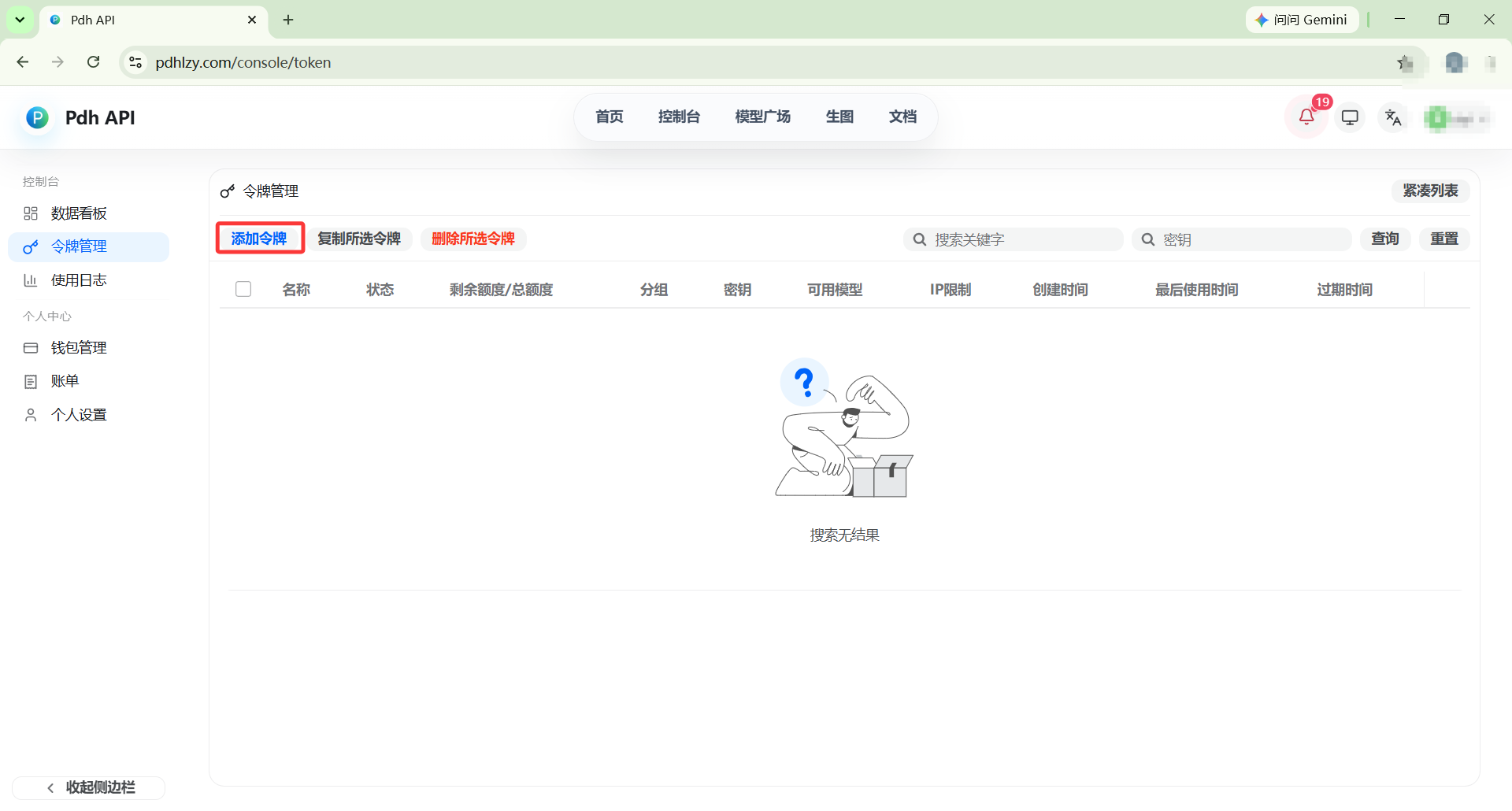
Task: Open site info icon in address bar
Action: (135, 62)
